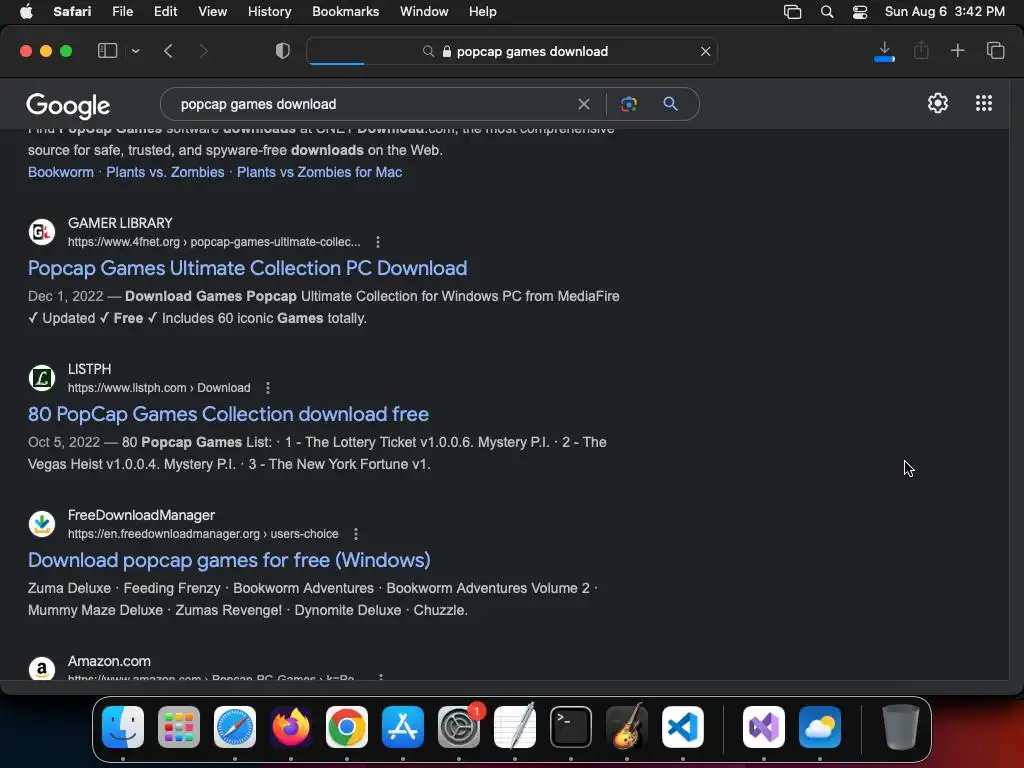Open the Help menu
Viewport: 1024px width, 768px height.
click(483, 12)
